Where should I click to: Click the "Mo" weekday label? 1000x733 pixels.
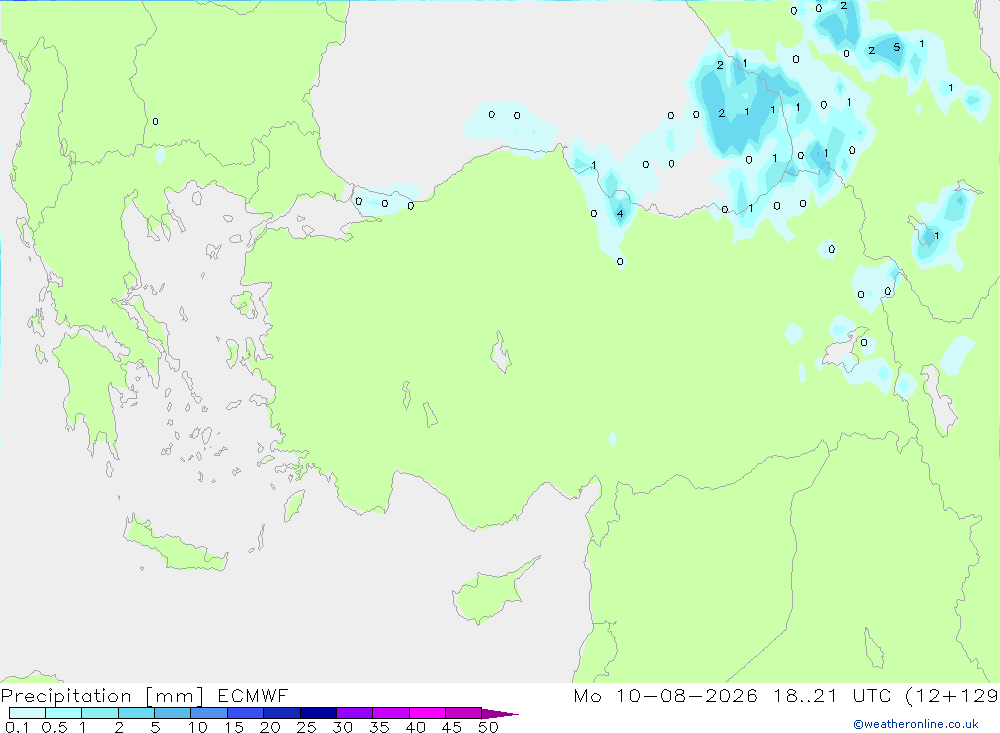(x=587, y=695)
